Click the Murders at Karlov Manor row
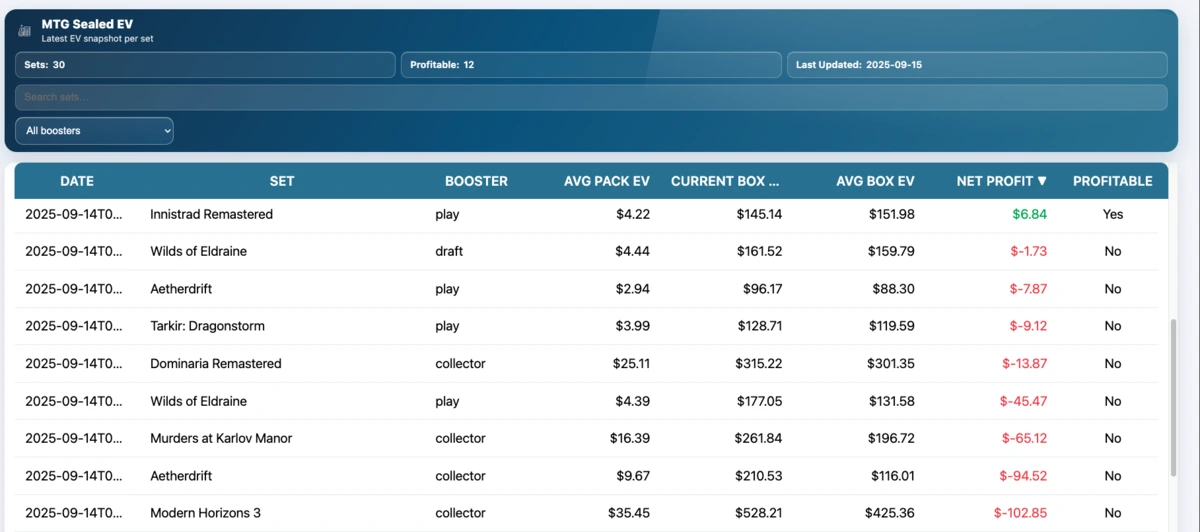This screenshot has width=1200, height=532. [x=221, y=438]
